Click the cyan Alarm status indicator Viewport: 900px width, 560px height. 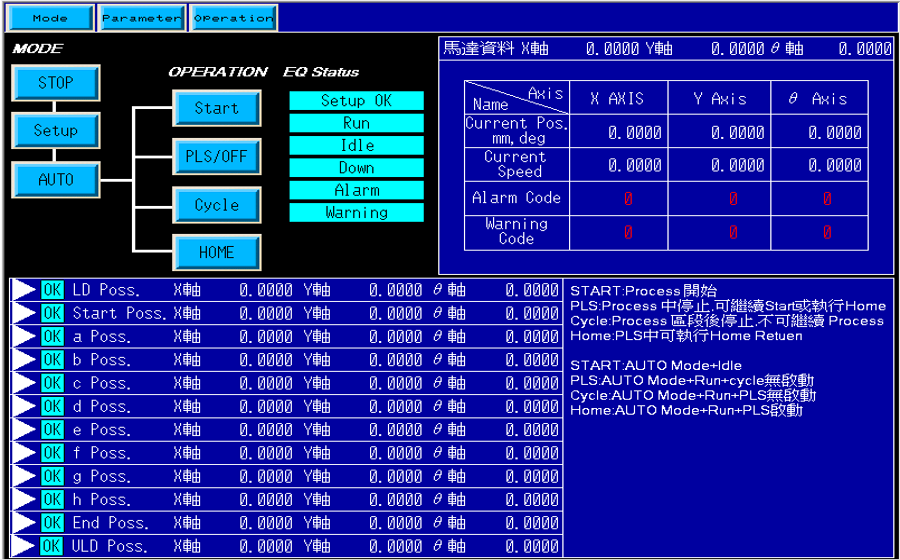tap(356, 190)
